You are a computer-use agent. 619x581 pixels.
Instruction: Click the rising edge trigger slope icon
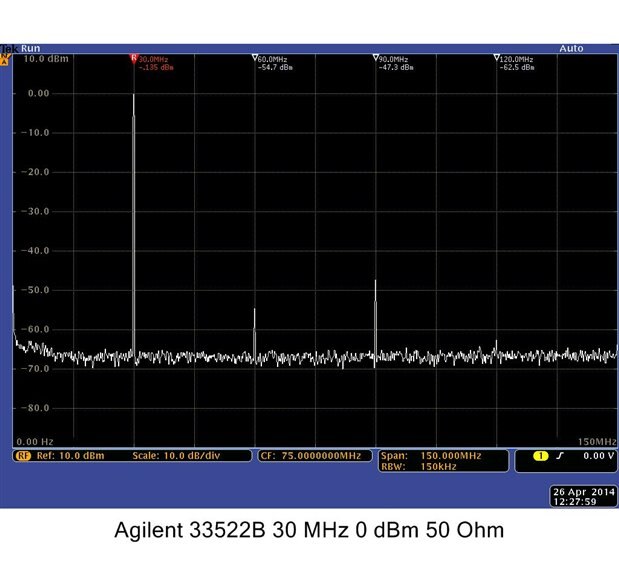559,456
